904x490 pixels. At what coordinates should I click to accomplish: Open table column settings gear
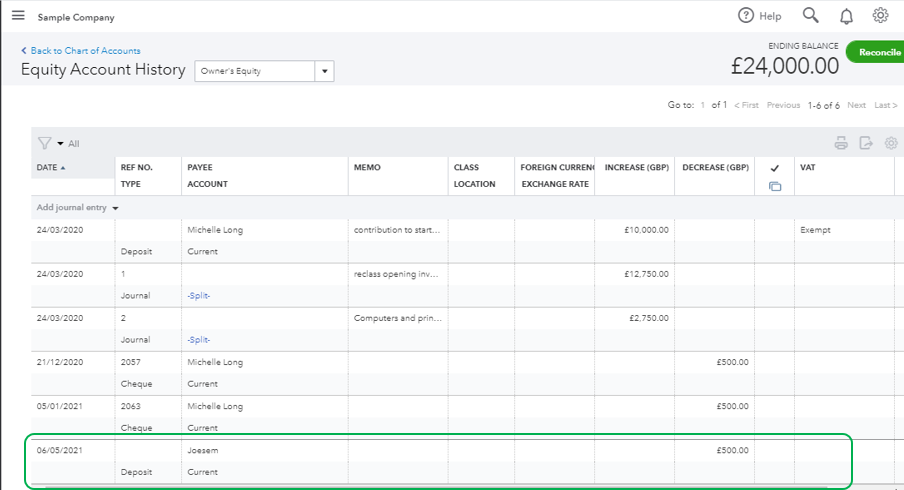[891, 143]
